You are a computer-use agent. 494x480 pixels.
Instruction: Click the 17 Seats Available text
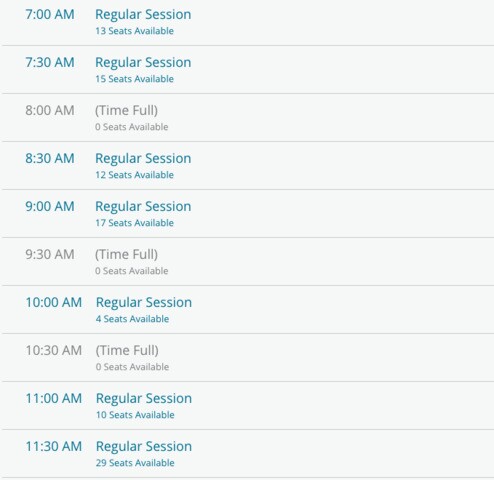(134, 223)
